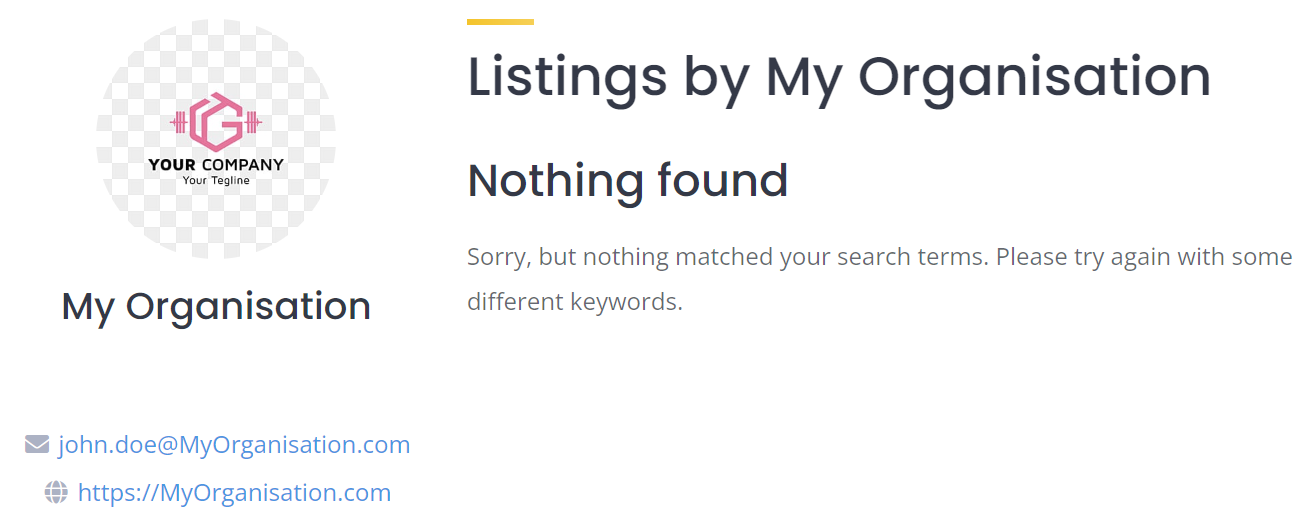1303x507 pixels.
Task: Visit the https://MyOrganisation.com website link
Action: click(234, 492)
